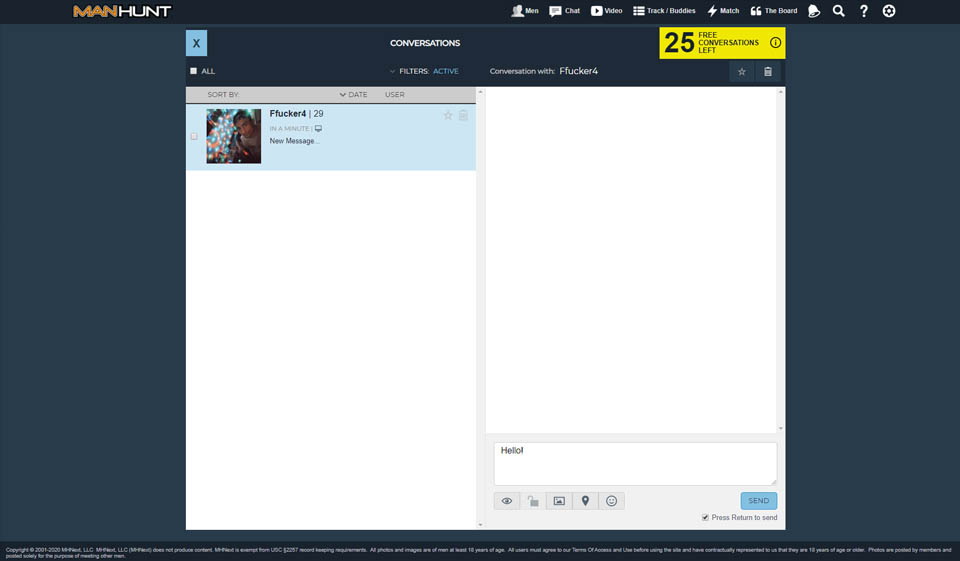Sort conversations by USER

coord(394,95)
